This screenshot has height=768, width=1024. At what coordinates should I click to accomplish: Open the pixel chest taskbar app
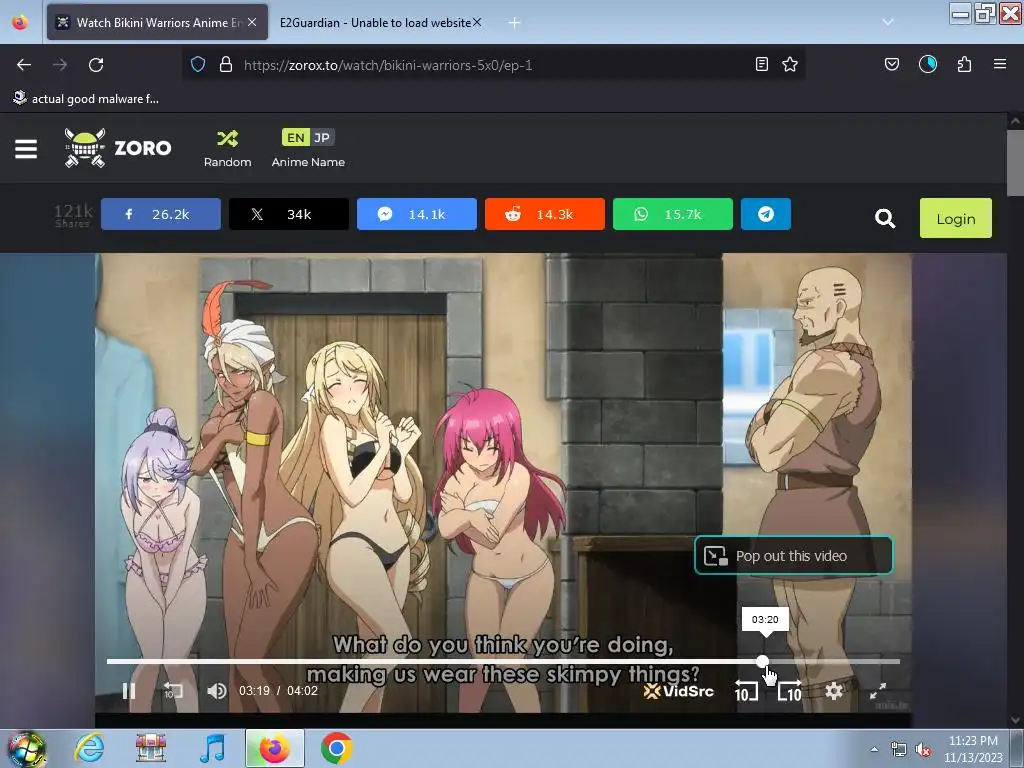[151, 748]
